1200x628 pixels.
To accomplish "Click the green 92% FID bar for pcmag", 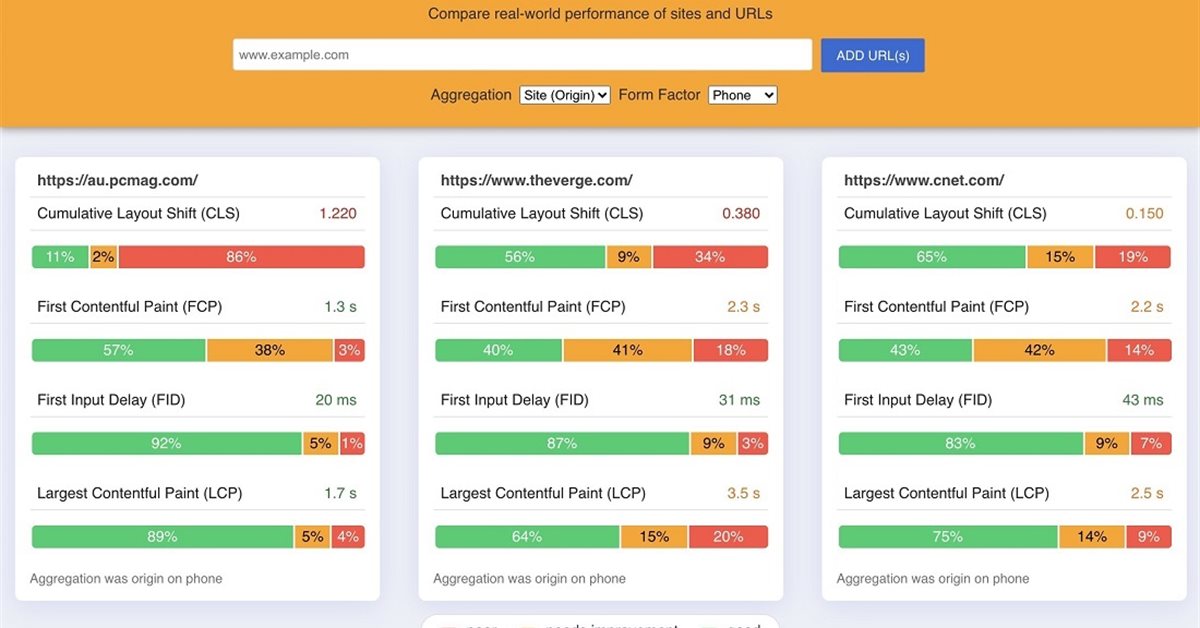I will pyautogui.click(x=166, y=444).
